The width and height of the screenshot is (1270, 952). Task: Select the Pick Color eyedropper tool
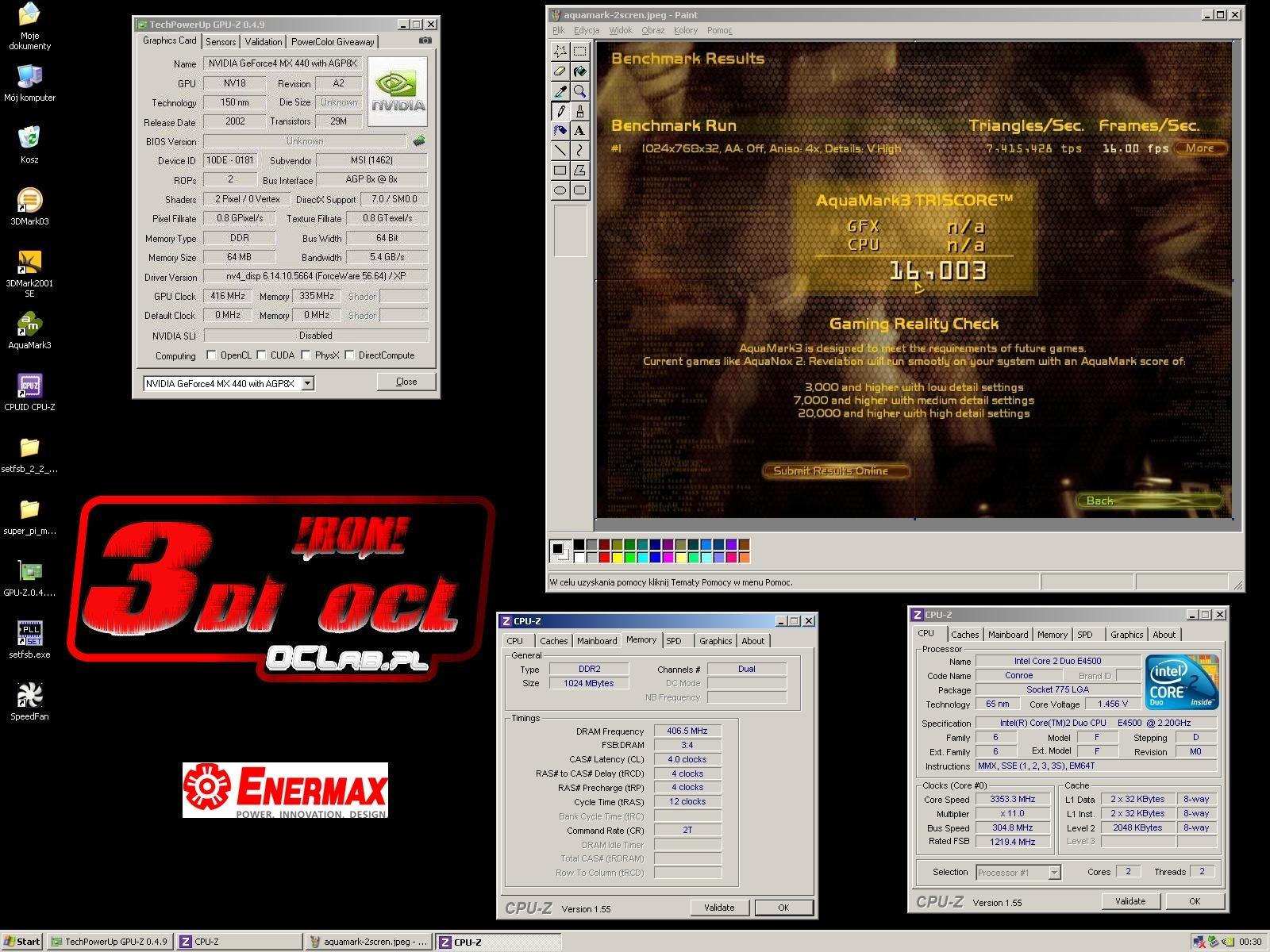point(560,91)
